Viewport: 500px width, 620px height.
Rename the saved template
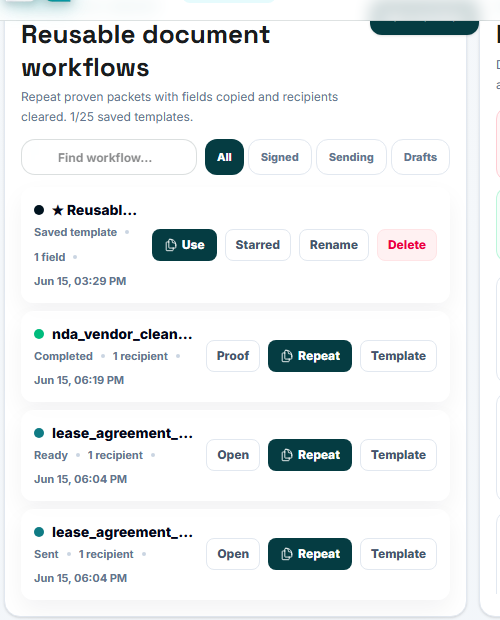coord(334,245)
